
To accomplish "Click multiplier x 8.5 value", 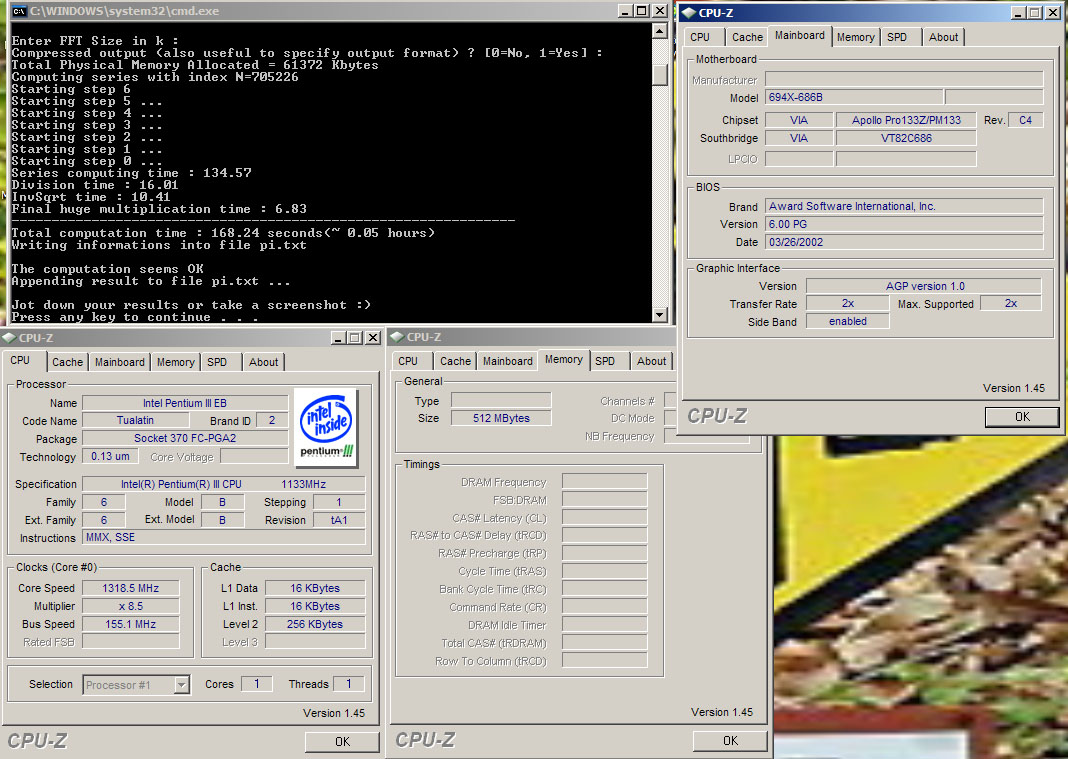I will click(x=131, y=606).
